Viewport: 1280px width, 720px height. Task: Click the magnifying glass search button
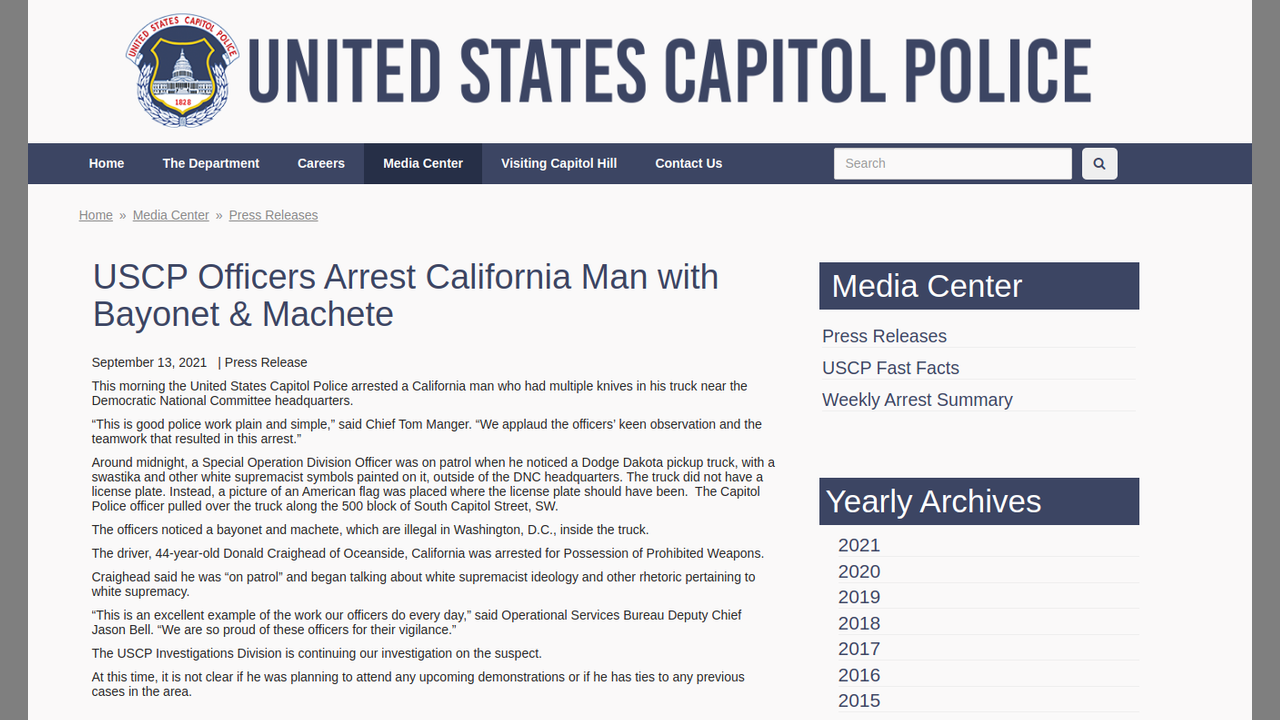click(x=1099, y=164)
